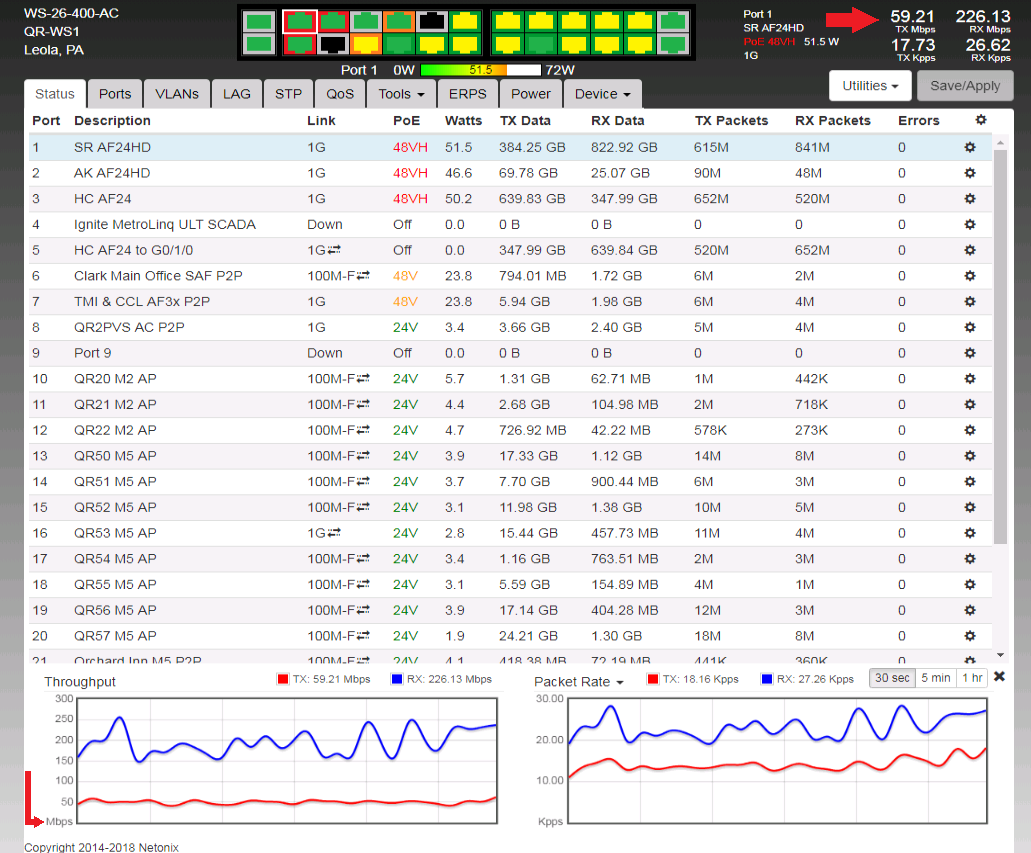The width and height of the screenshot is (1031, 853).
Task: Click the red TX swatch in Throughput legend
Action: pos(282,680)
